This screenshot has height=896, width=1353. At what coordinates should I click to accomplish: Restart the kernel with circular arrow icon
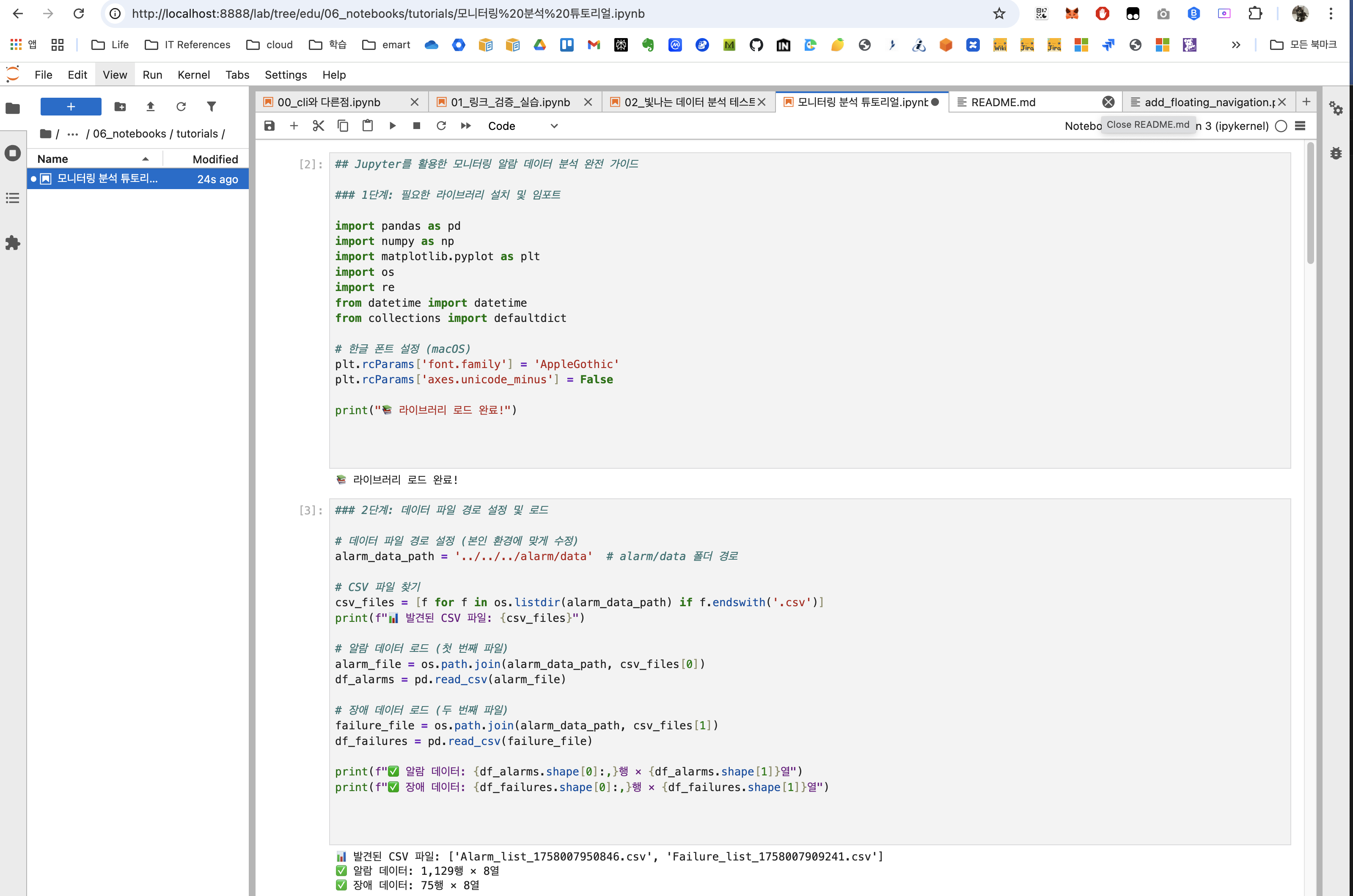[441, 126]
